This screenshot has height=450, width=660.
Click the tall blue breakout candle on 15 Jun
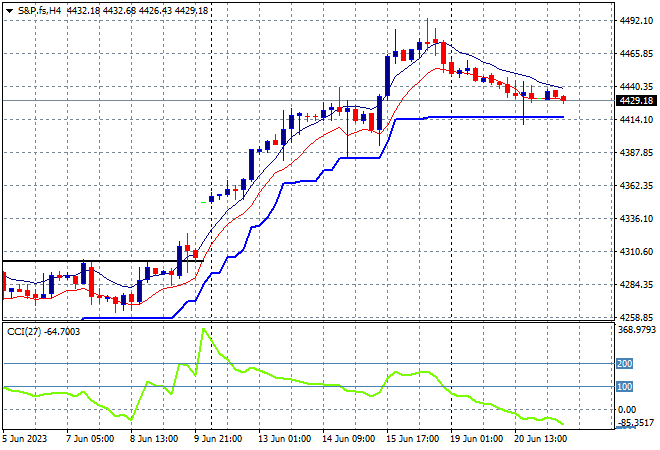point(387,76)
